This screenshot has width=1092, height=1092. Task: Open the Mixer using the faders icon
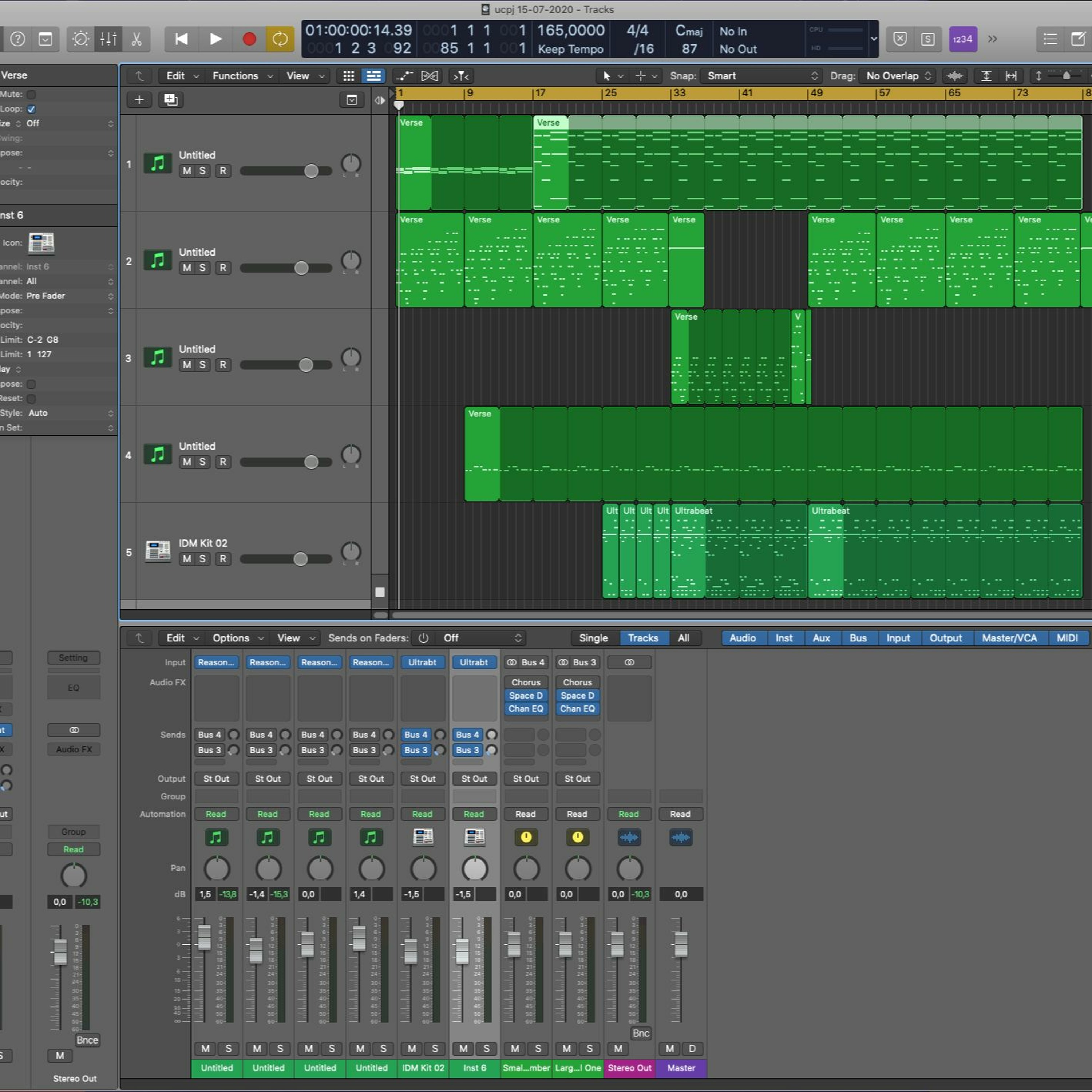tap(108, 39)
